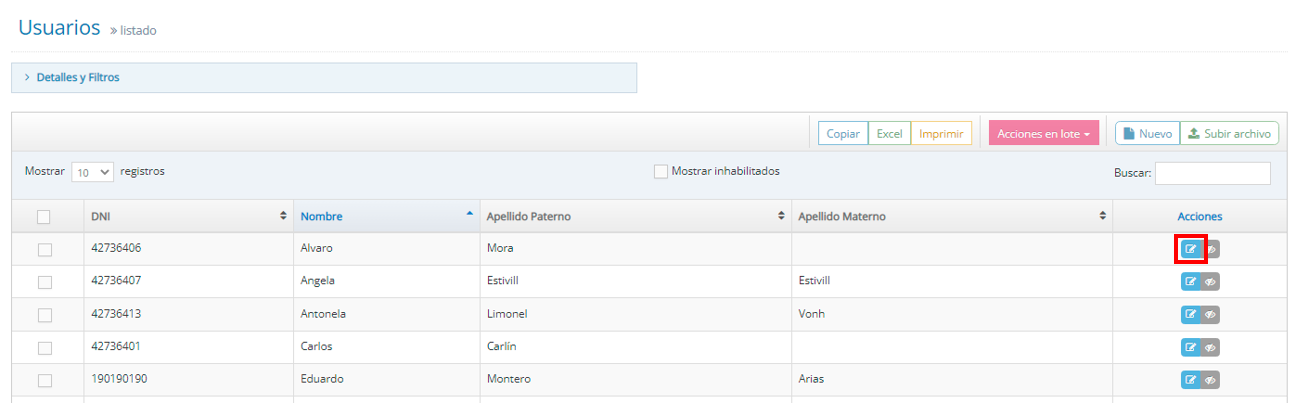Click the eye icon in Alvaro's row
1303x415 pixels.
(1210, 249)
